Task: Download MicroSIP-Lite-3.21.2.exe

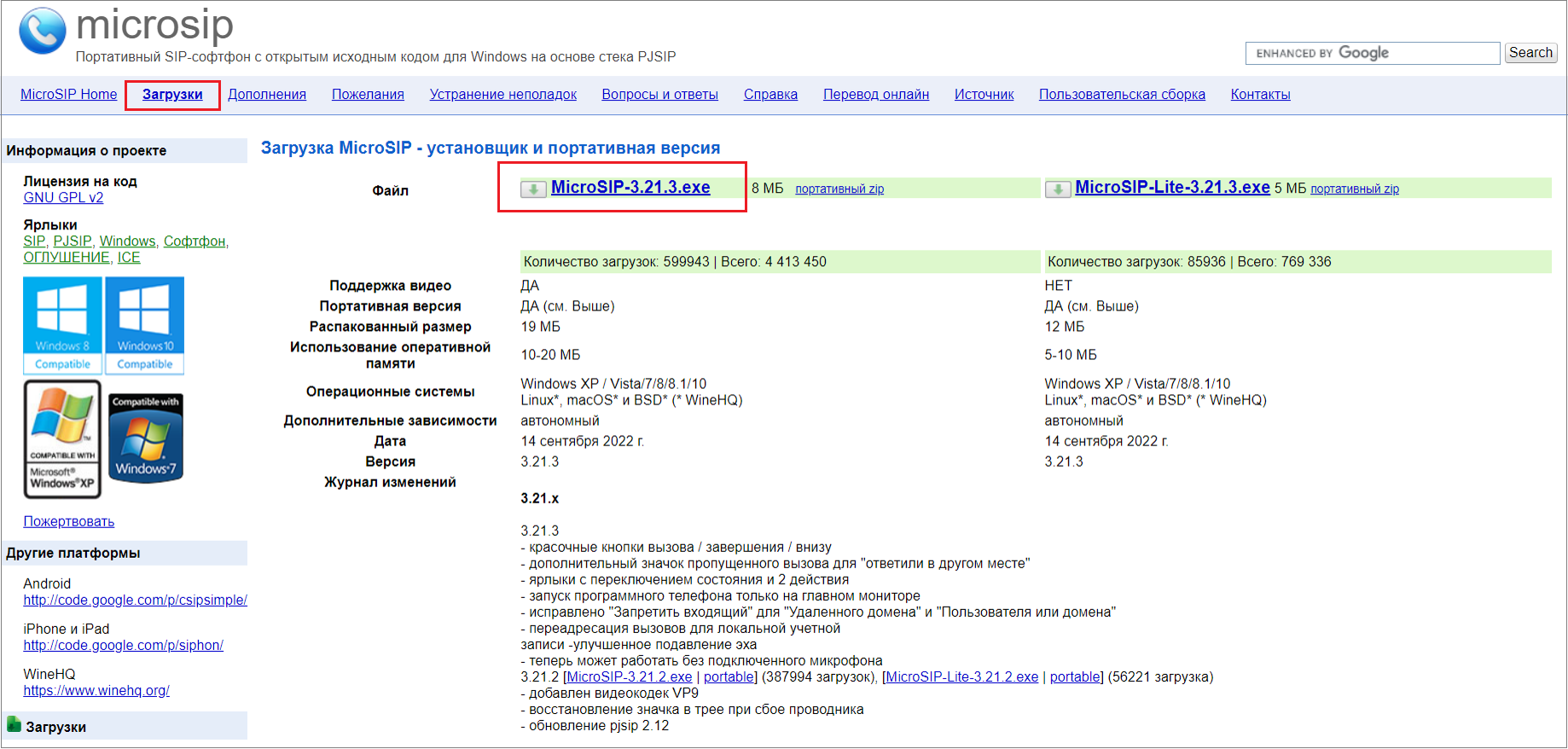Action: point(962,677)
